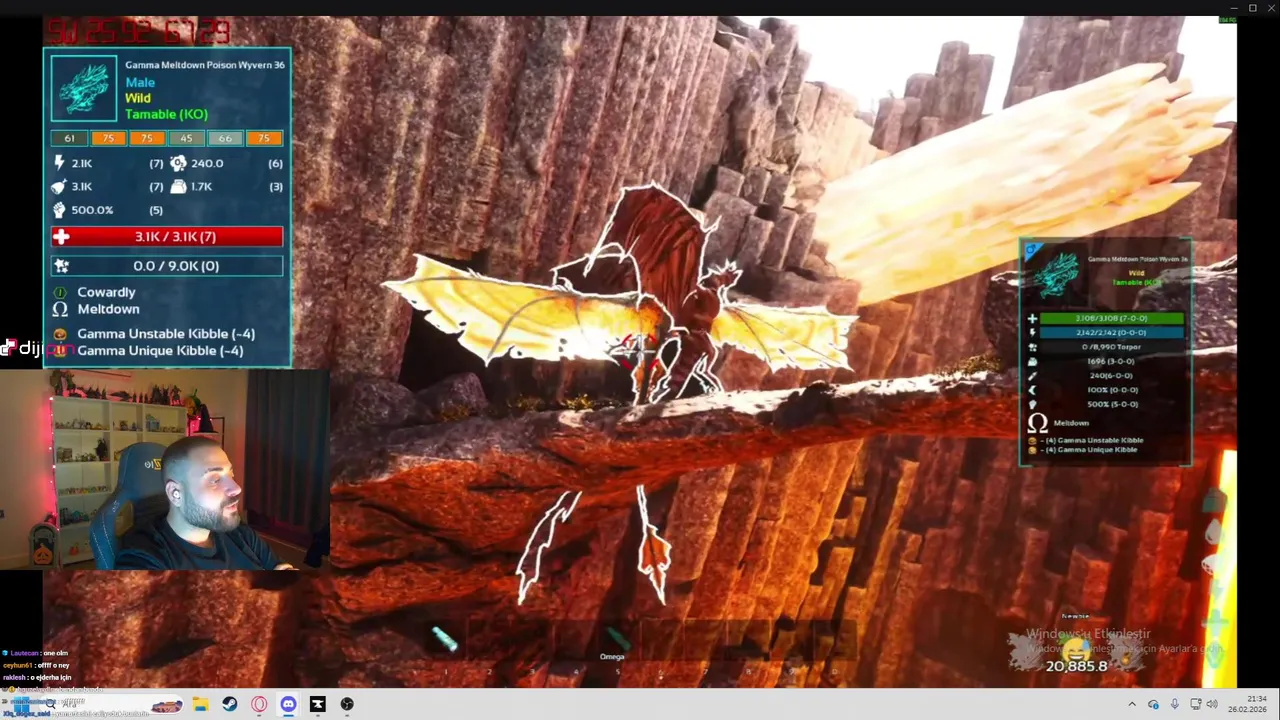Click "Gamma Unique Kibble (-4)" in left panel
1280x720 pixels.
[160, 351]
